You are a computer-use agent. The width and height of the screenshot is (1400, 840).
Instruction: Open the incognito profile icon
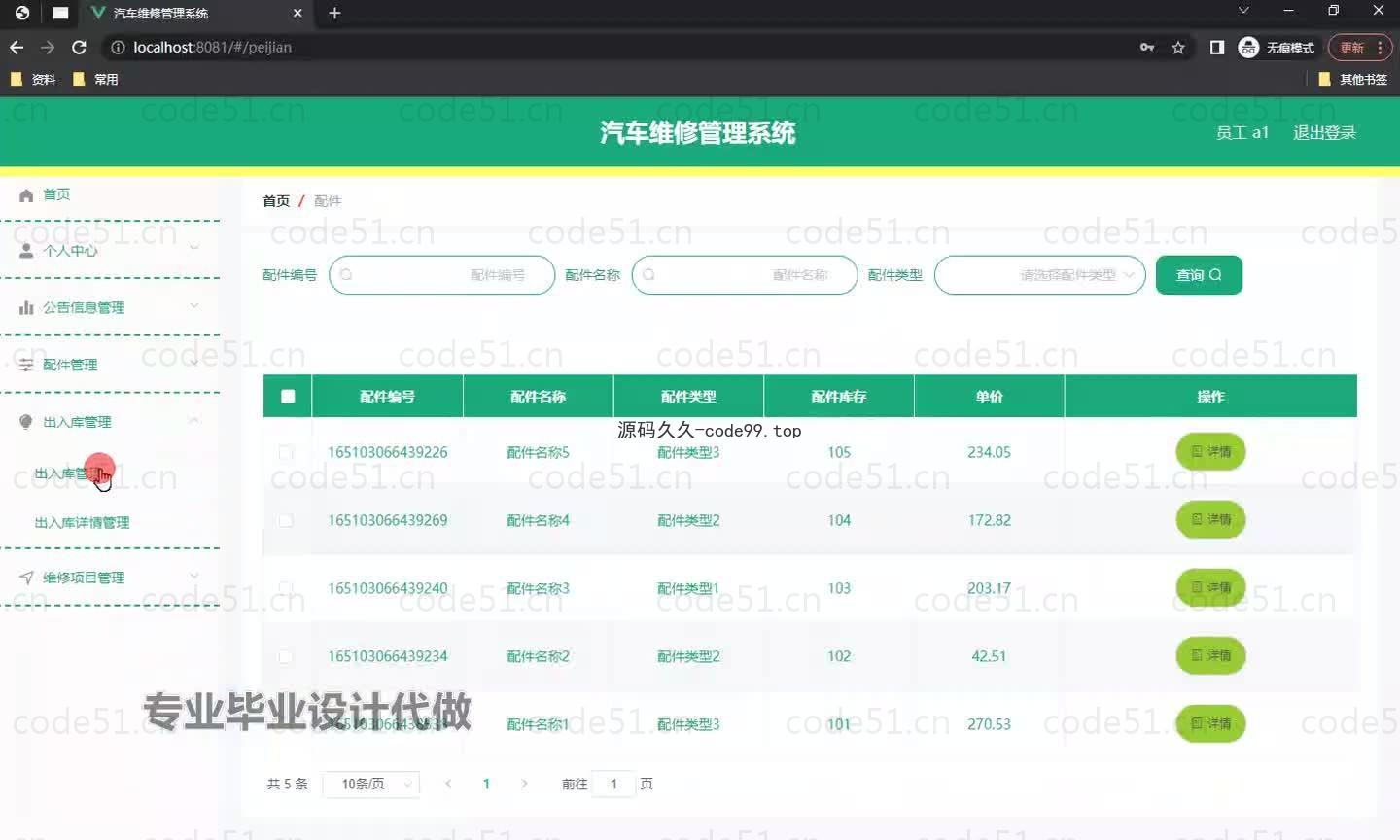[x=1248, y=47]
